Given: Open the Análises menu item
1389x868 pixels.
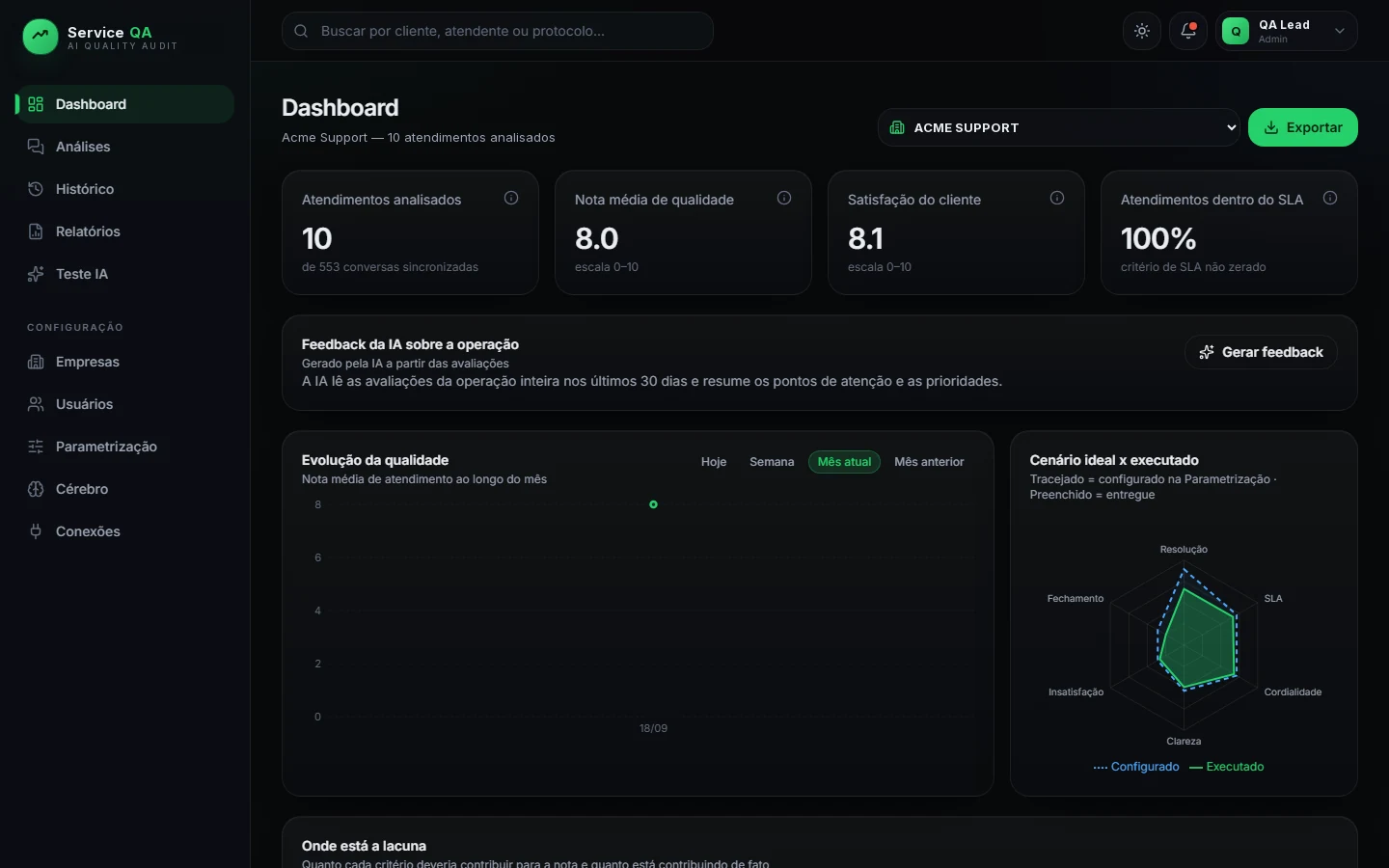Looking at the screenshot, I should (124, 147).
